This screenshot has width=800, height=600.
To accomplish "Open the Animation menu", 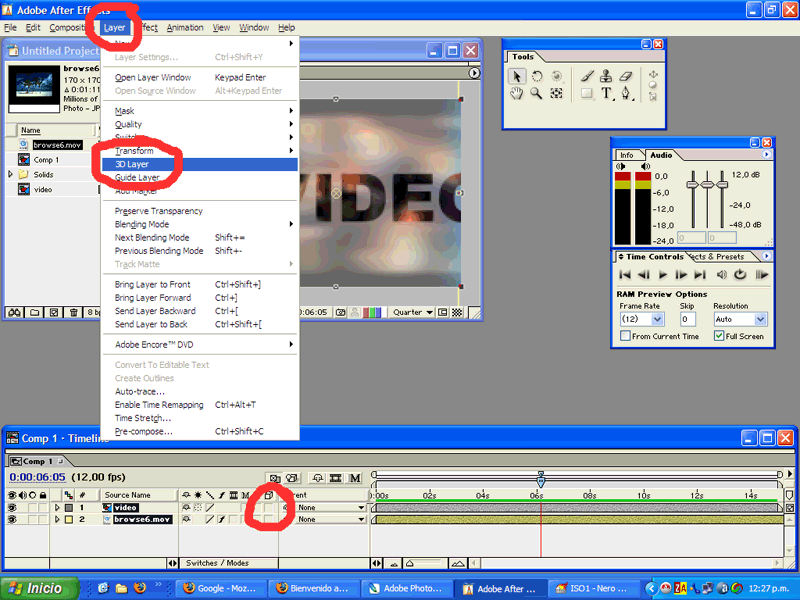I will 185,28.
